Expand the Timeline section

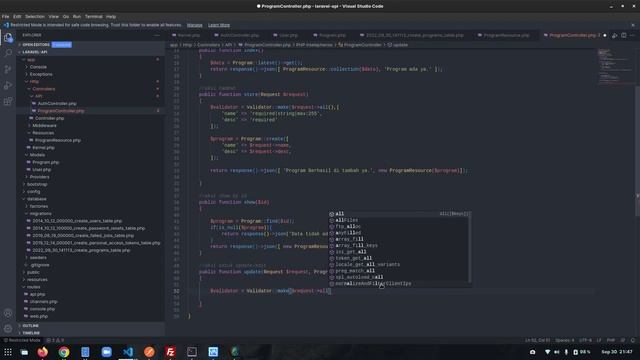(x=91, y=333)
